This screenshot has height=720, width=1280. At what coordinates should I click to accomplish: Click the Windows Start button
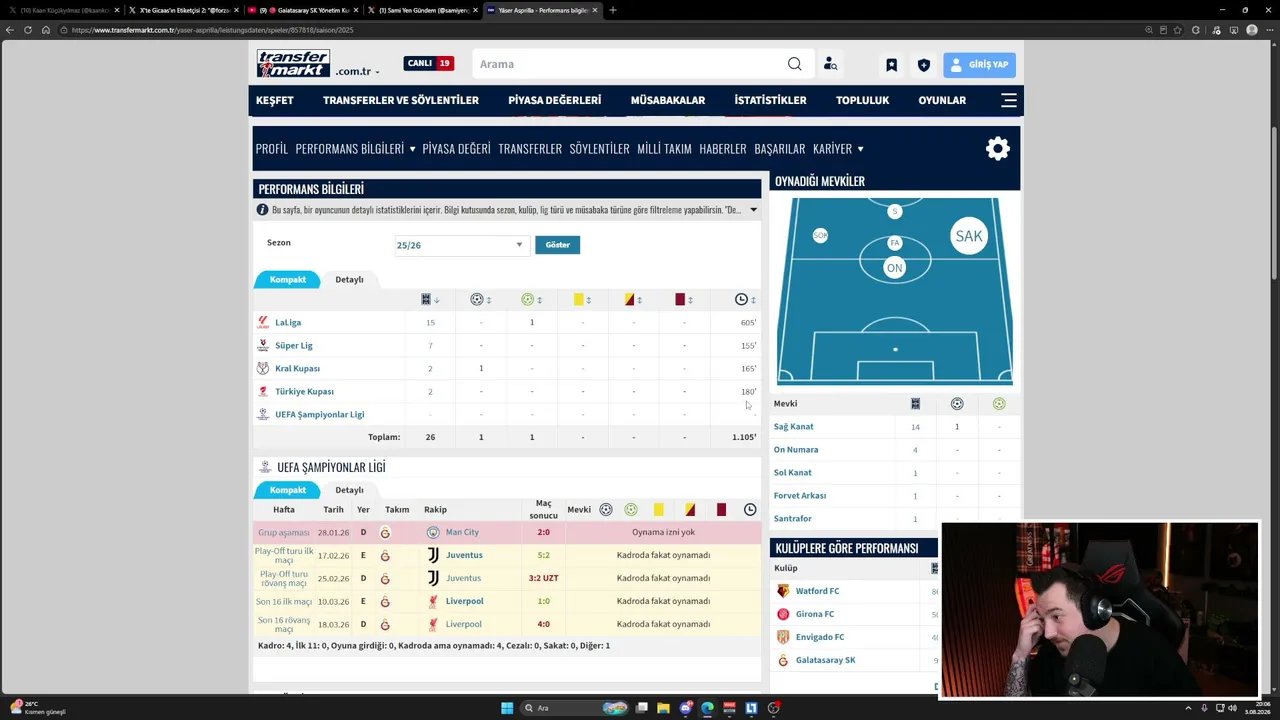tap(507, 708)
